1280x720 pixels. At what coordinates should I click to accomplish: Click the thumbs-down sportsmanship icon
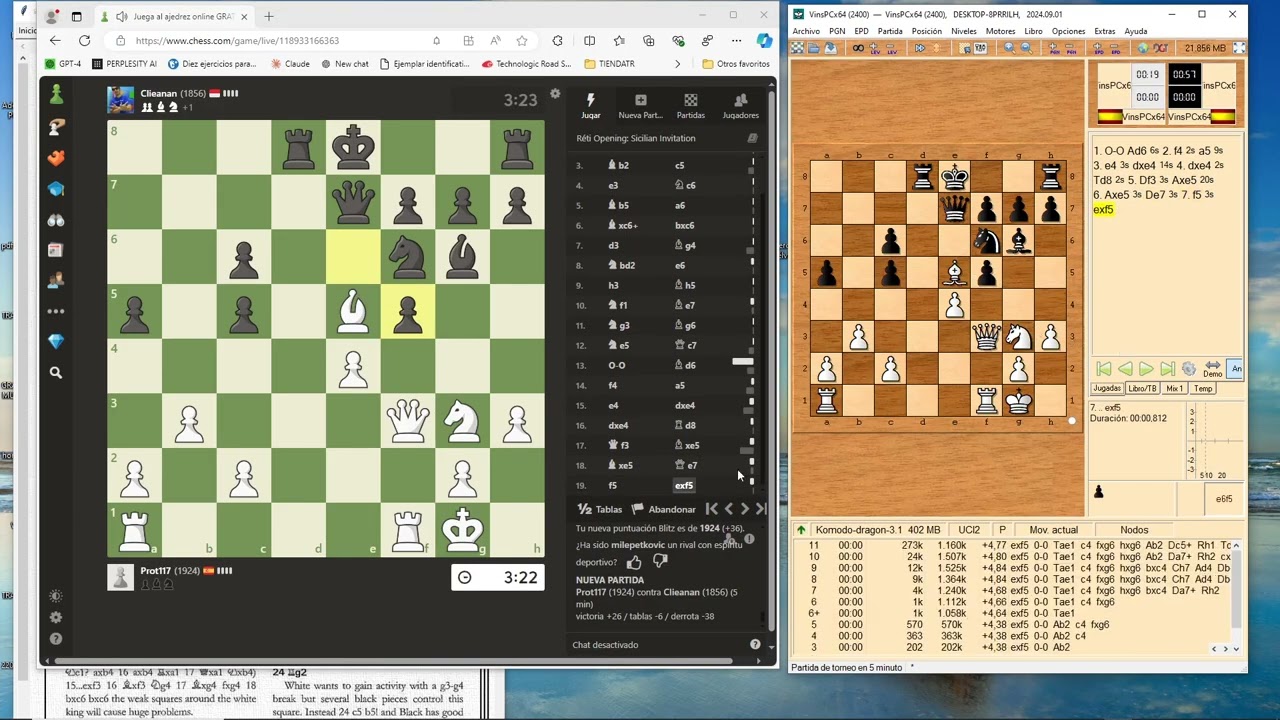pos(659,562)
